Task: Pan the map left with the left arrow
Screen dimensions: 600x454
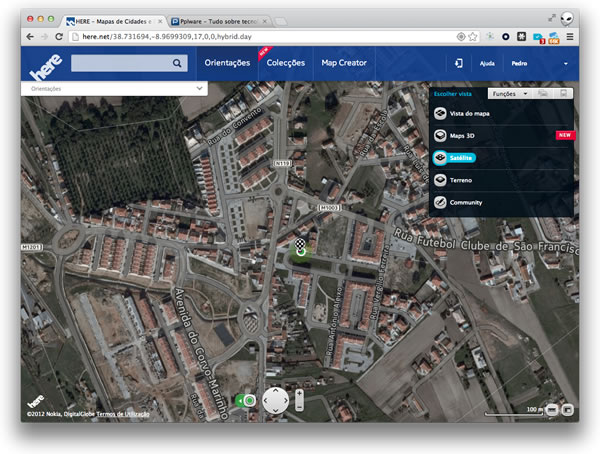Action: pyautogui.click(x=266, y=400)
